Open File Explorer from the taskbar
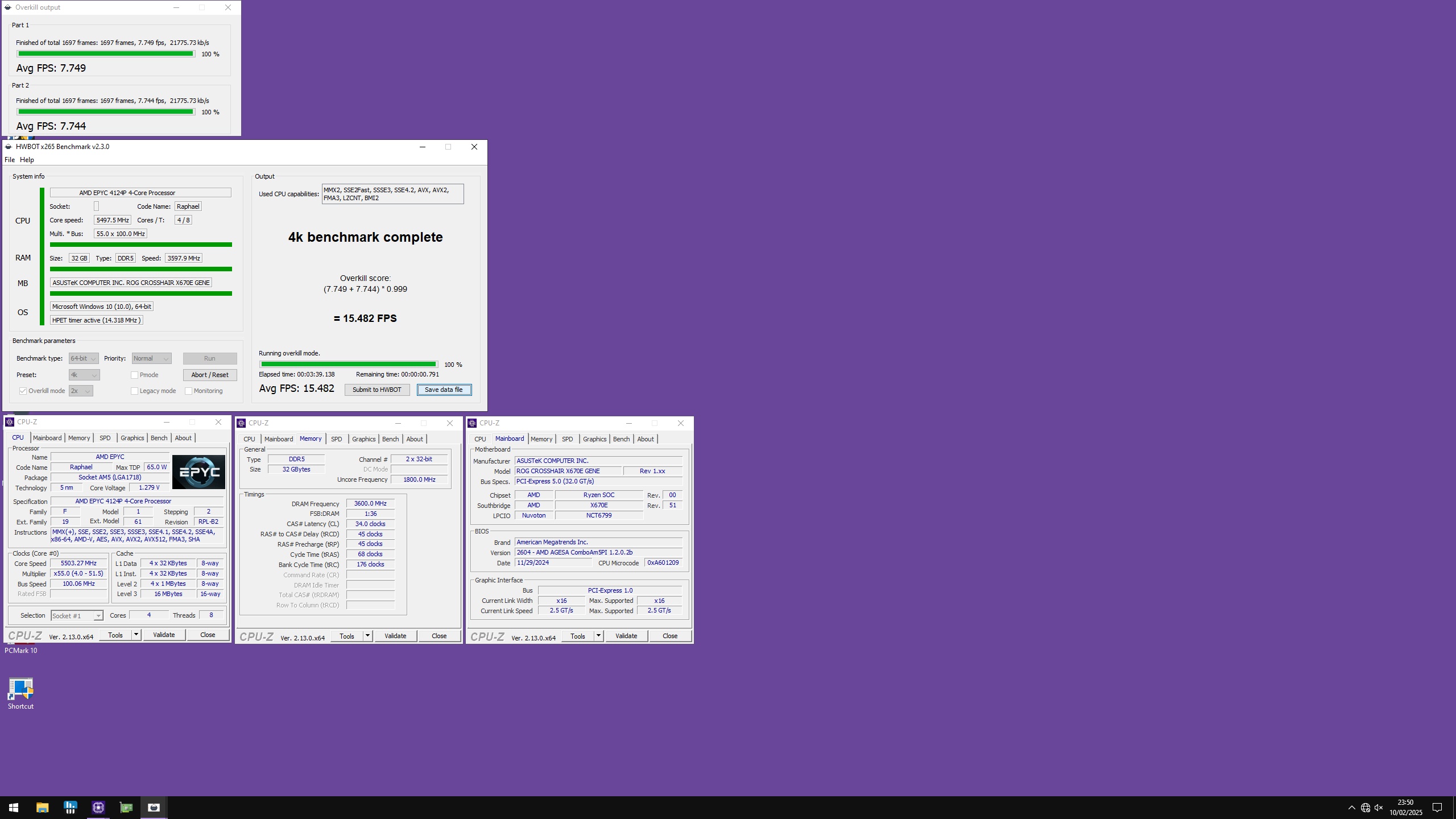The image size is (1456, 819). tap(42, 807)
